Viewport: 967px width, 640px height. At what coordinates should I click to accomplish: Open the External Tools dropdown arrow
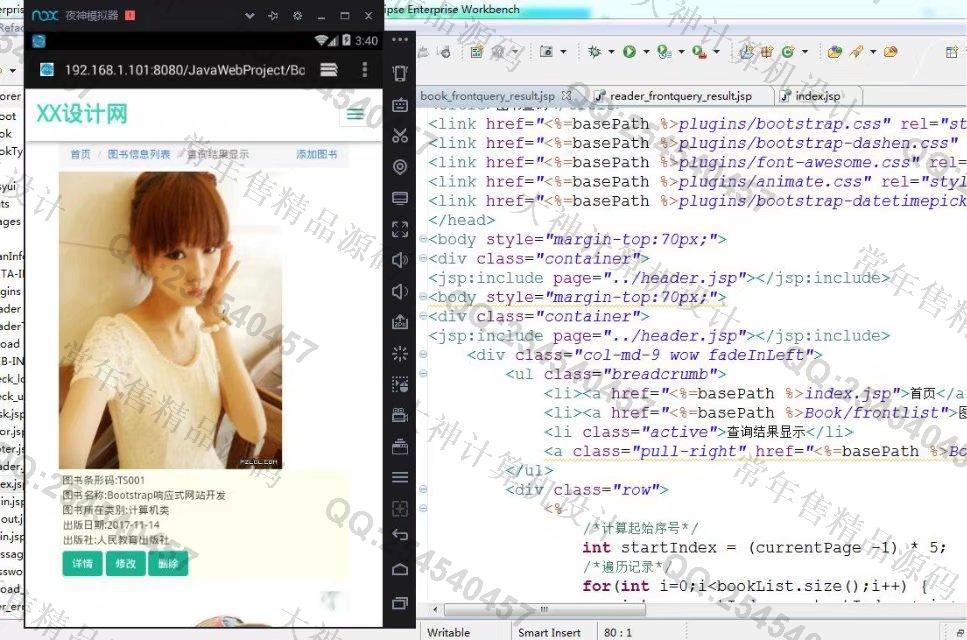(716, 52)
